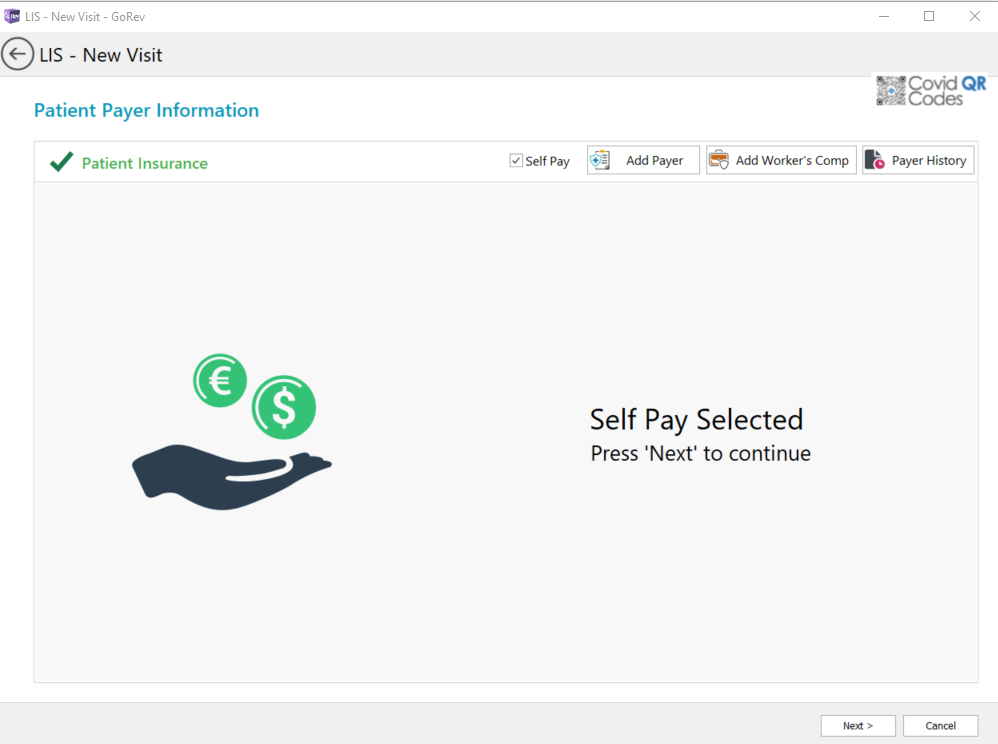
Task: Click the LIS - New Visit page title
Action: [101, 55]
